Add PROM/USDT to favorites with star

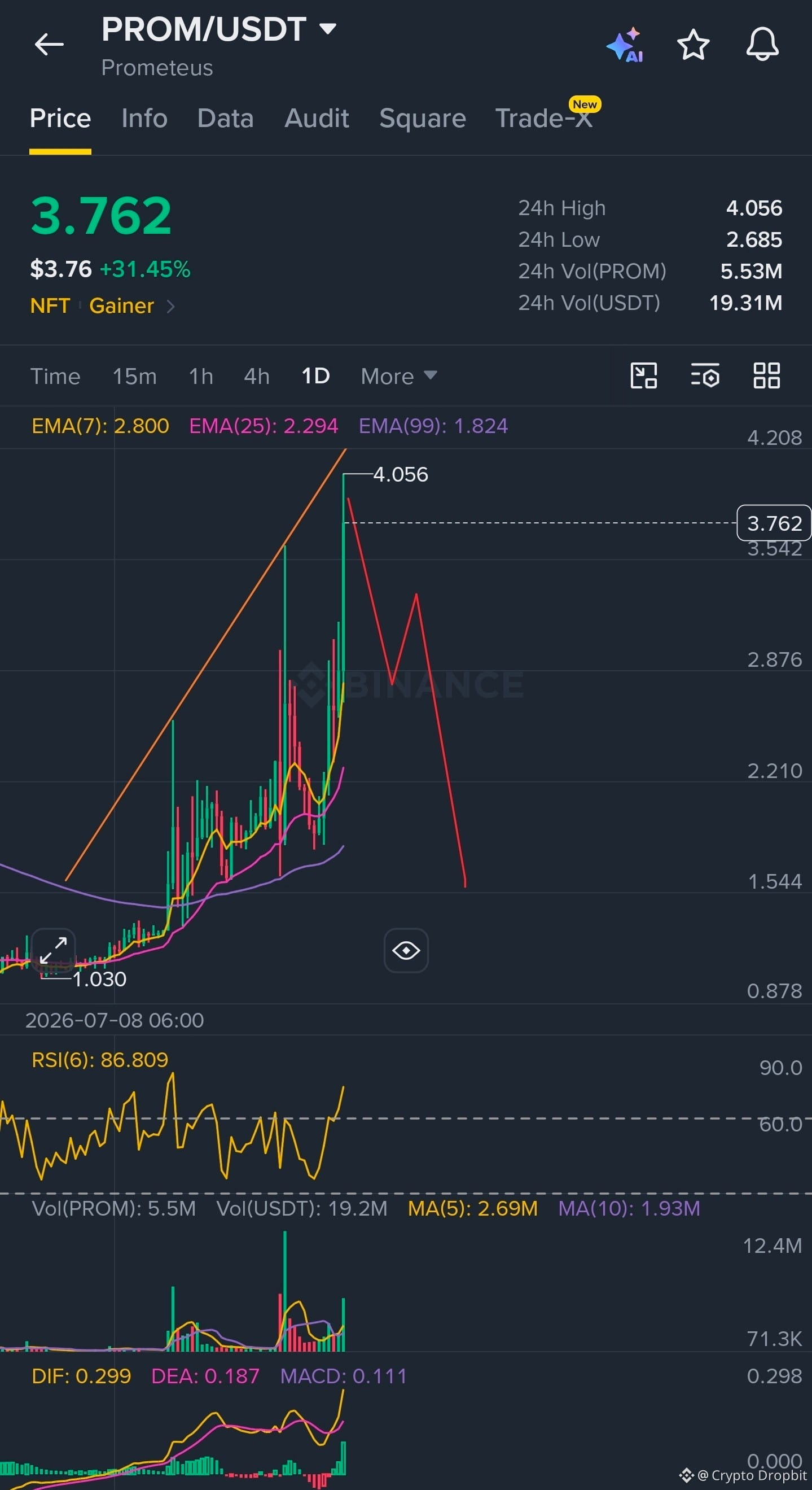[693, 45]
